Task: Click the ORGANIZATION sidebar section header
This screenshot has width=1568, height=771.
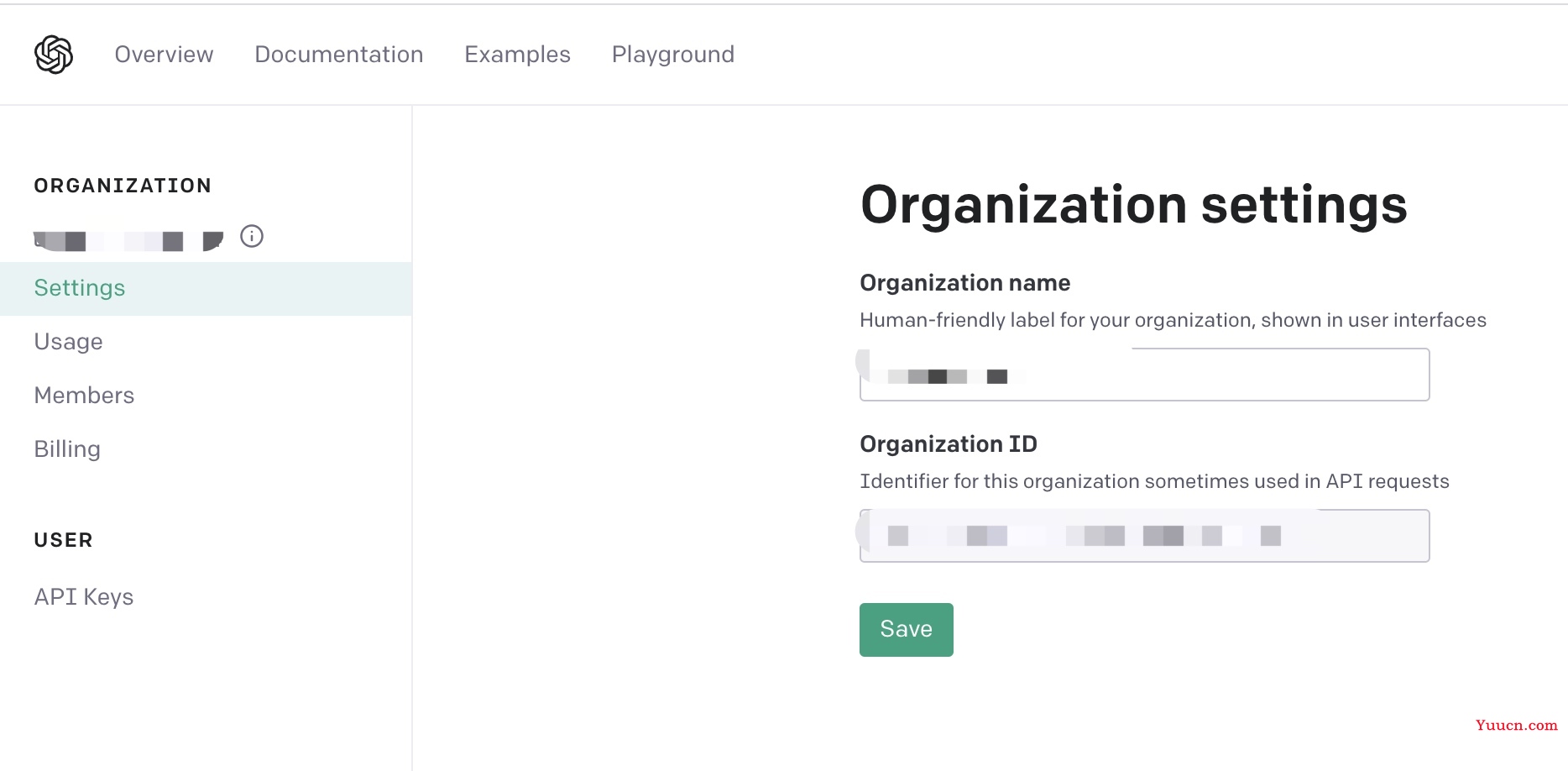Action: [x=123, y=186]
